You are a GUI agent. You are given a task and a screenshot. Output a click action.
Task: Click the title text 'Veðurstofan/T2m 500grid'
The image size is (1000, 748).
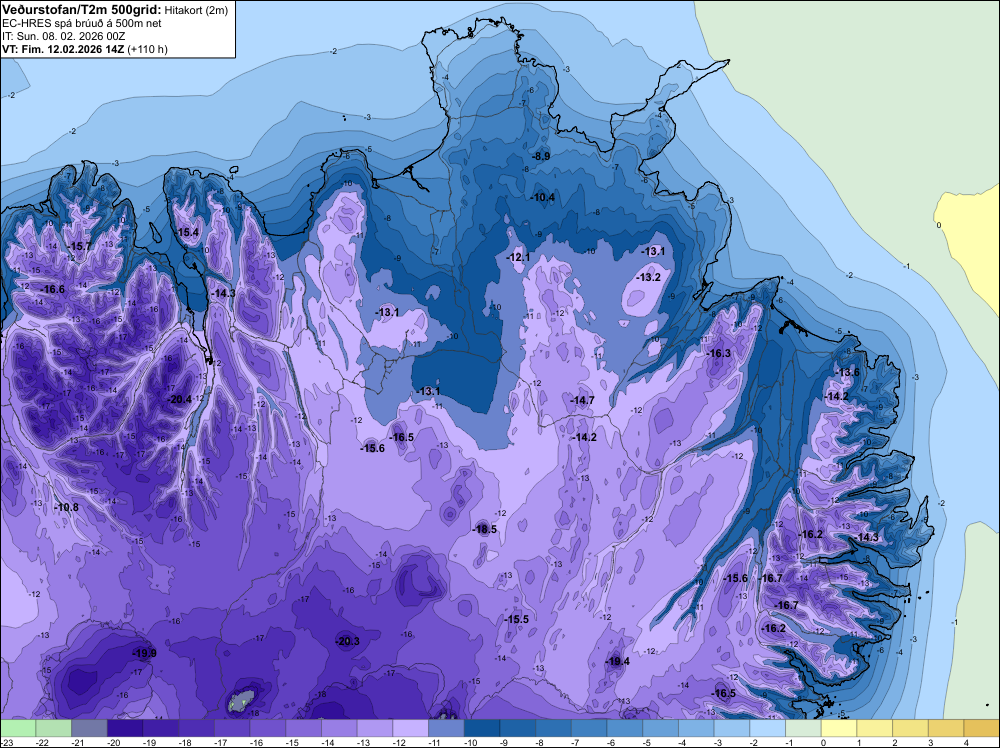coord(82,10)
